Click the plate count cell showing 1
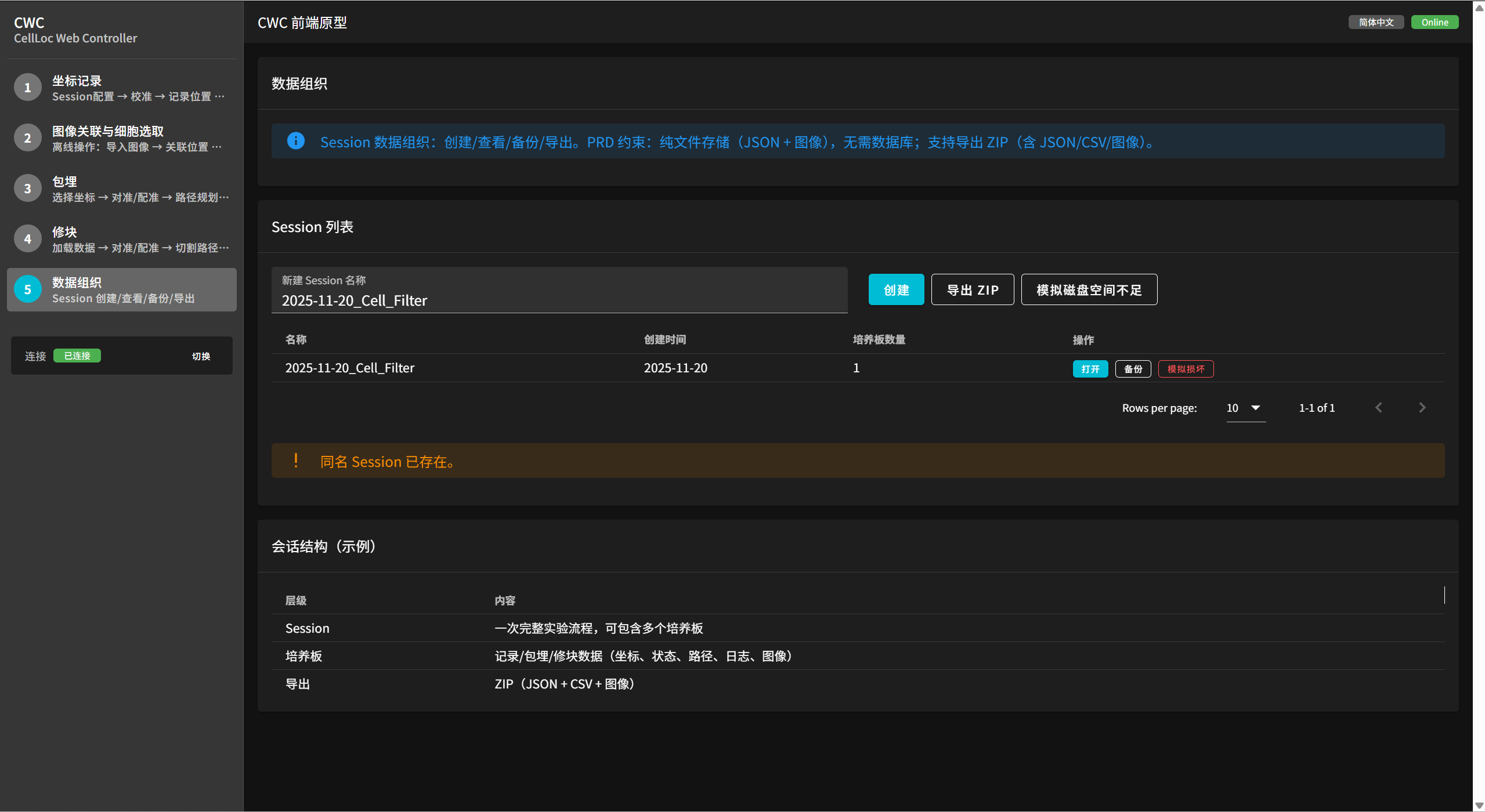Viewport: 1485px width, 812px height. pyautogui.click(x=856, y=368)
